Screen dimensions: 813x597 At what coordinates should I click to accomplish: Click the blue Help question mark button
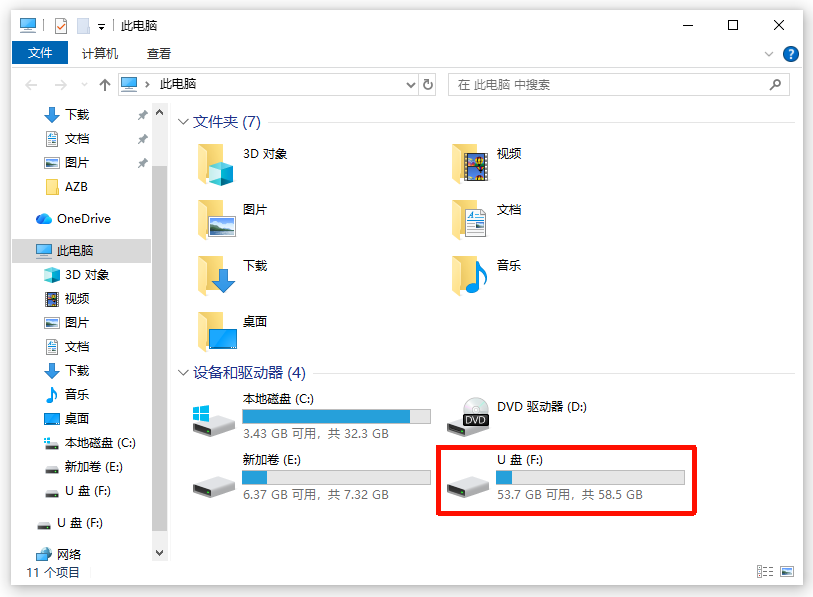point(790,54)
